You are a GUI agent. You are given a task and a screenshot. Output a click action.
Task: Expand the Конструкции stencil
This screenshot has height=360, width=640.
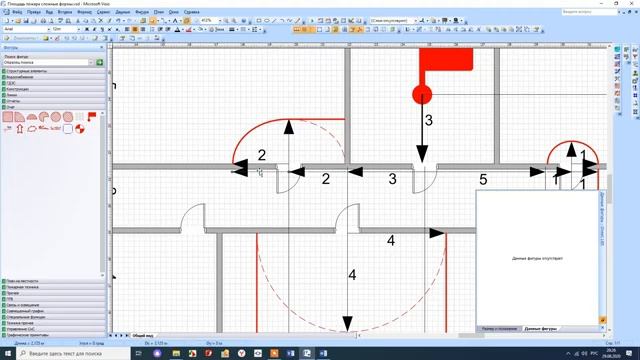click(53, 89)
